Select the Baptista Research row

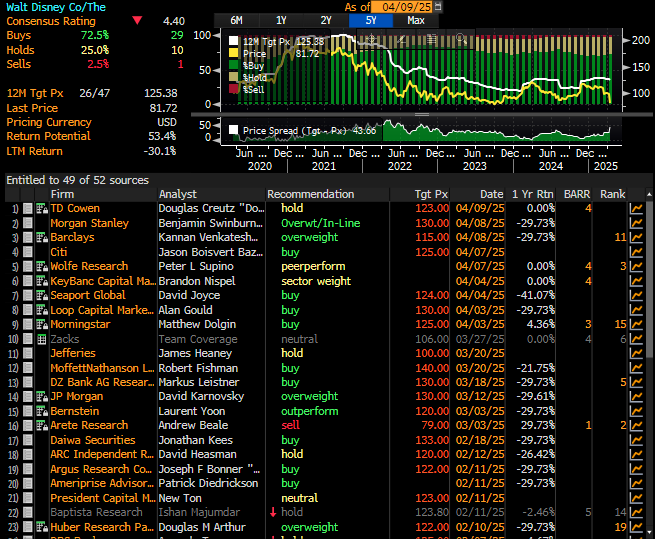coord(326,513)
